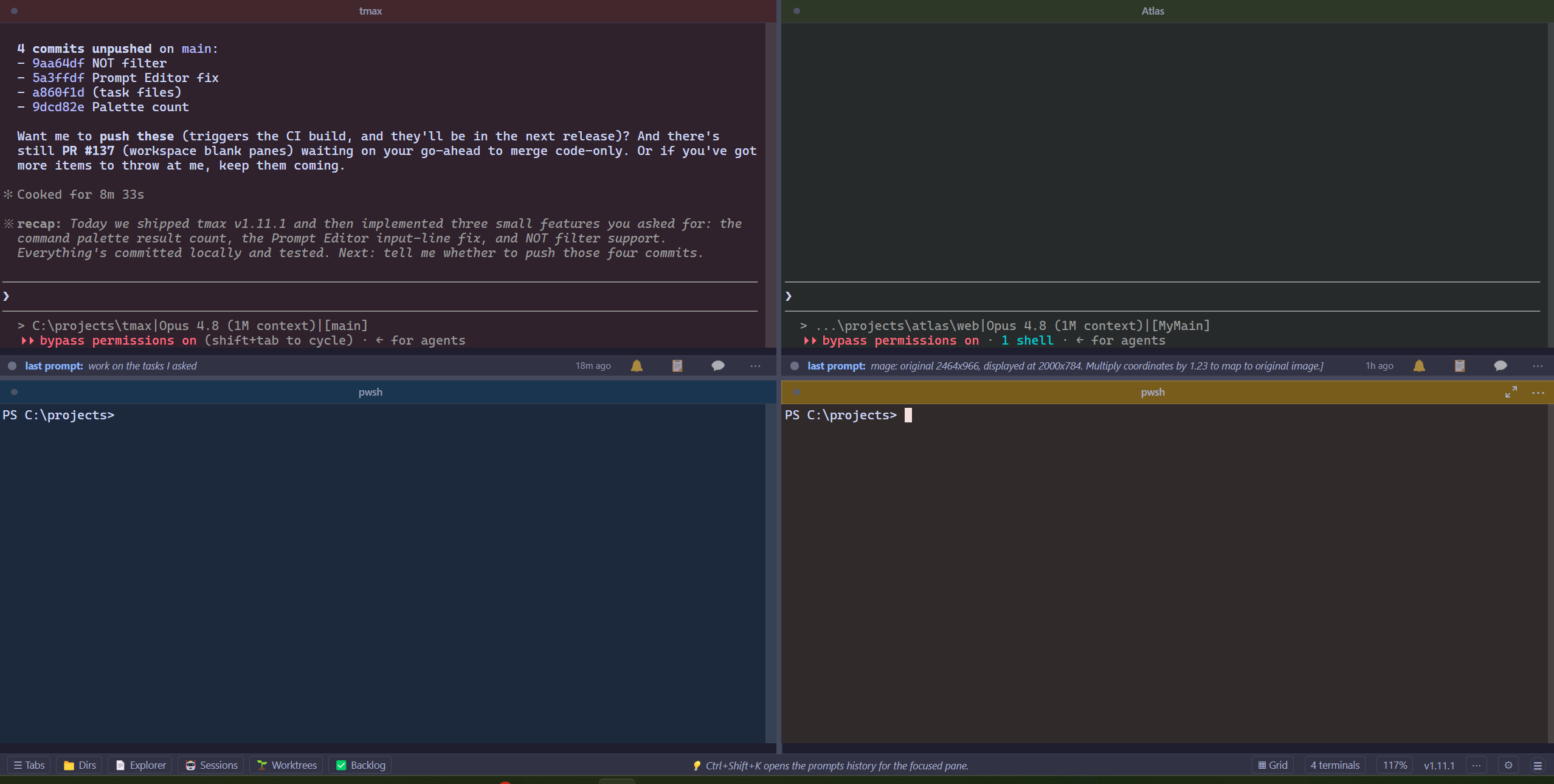Open the Sessions panel

point(211,765)
